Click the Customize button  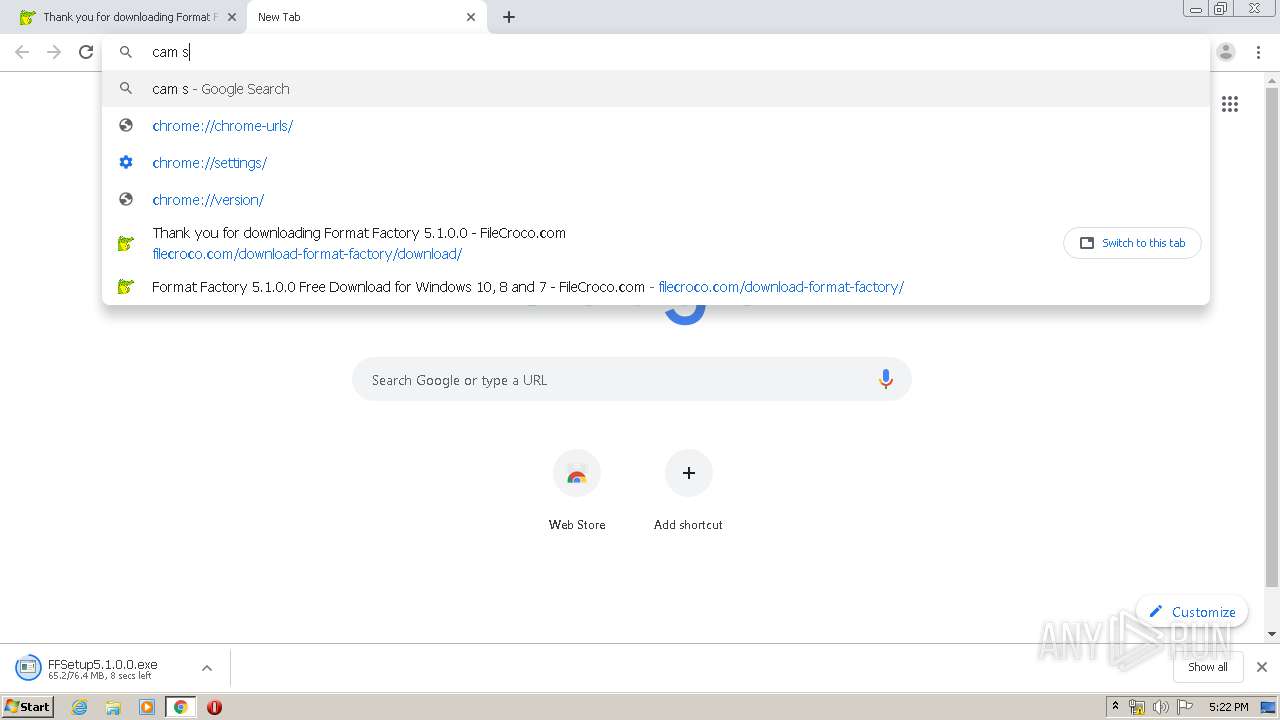(1192, 612)
